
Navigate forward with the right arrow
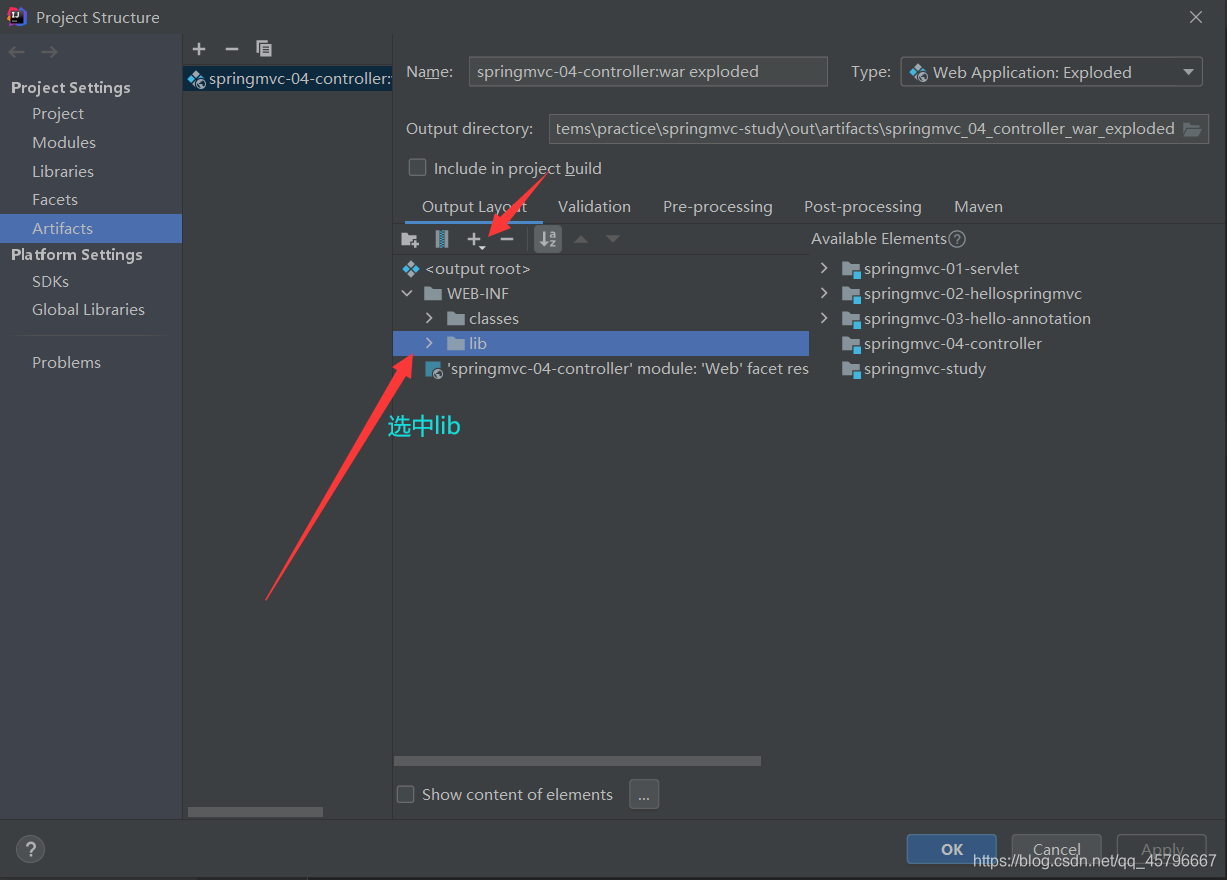click(x=49, y=52)
